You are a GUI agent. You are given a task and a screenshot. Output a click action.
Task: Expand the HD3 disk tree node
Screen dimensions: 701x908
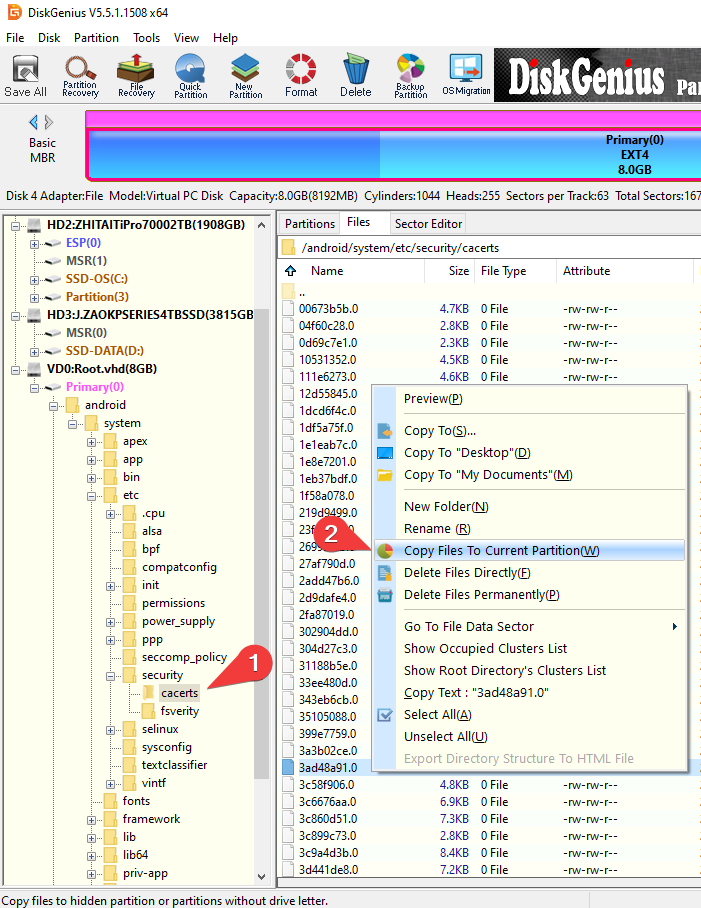[x=17, y=315]
